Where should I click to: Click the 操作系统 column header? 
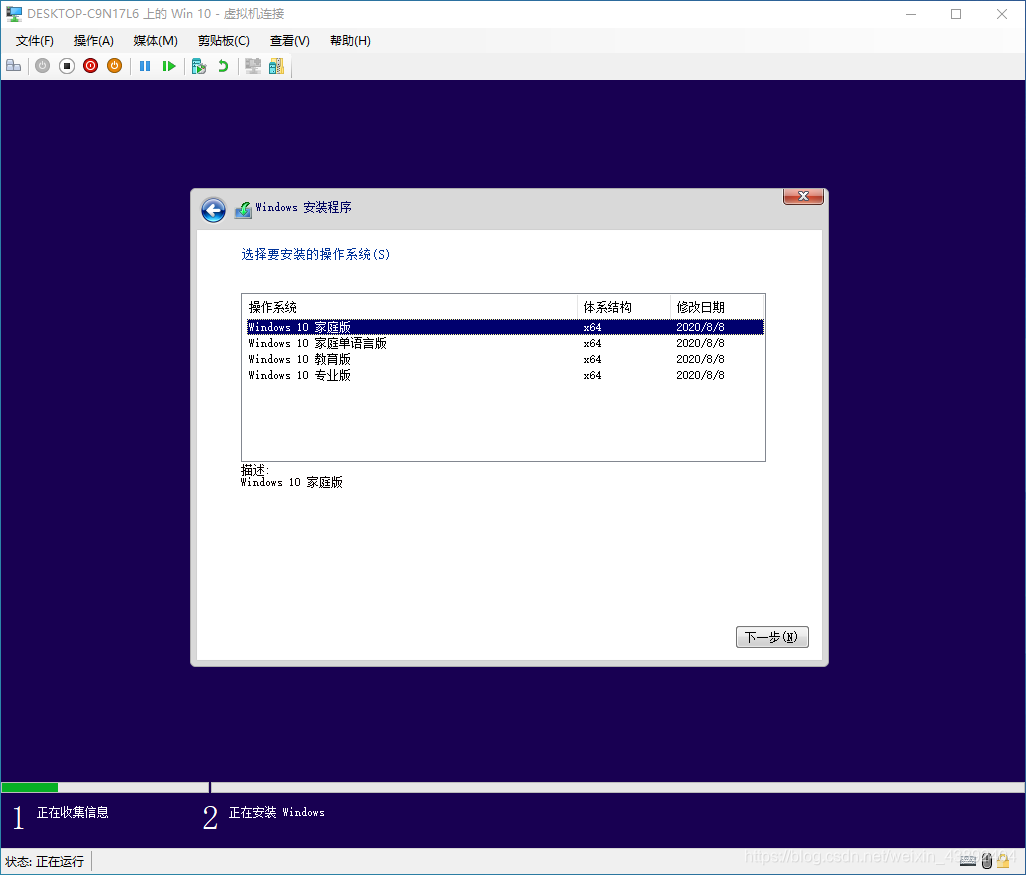tap(410, 307)
